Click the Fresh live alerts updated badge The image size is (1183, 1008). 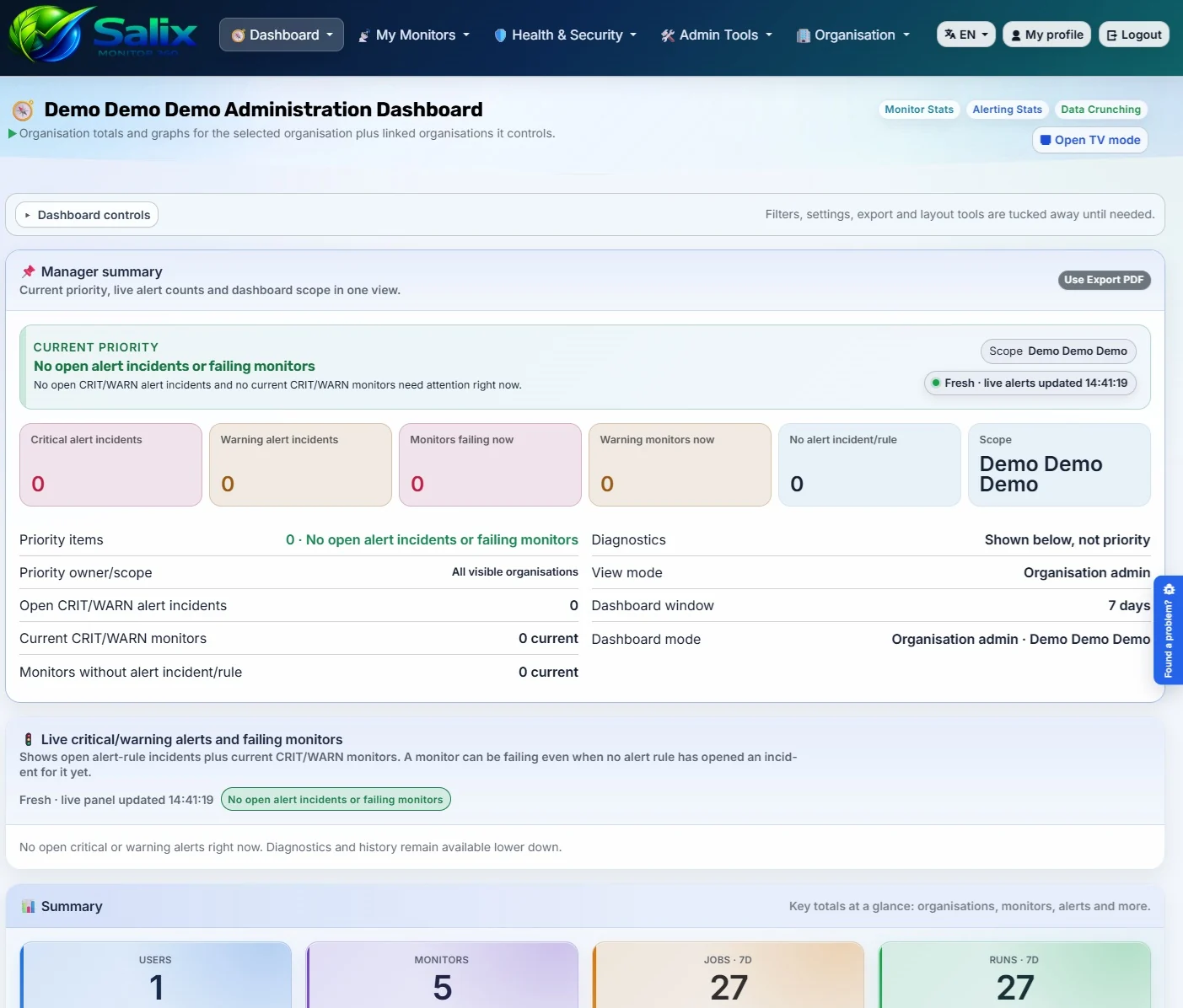click(x=1030, y=383)
